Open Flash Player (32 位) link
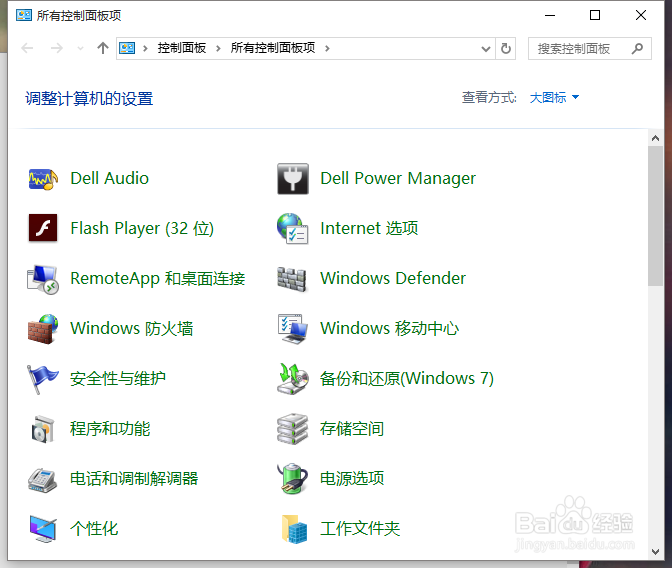This screenshot has height=568, width=672. coord(142,228)
